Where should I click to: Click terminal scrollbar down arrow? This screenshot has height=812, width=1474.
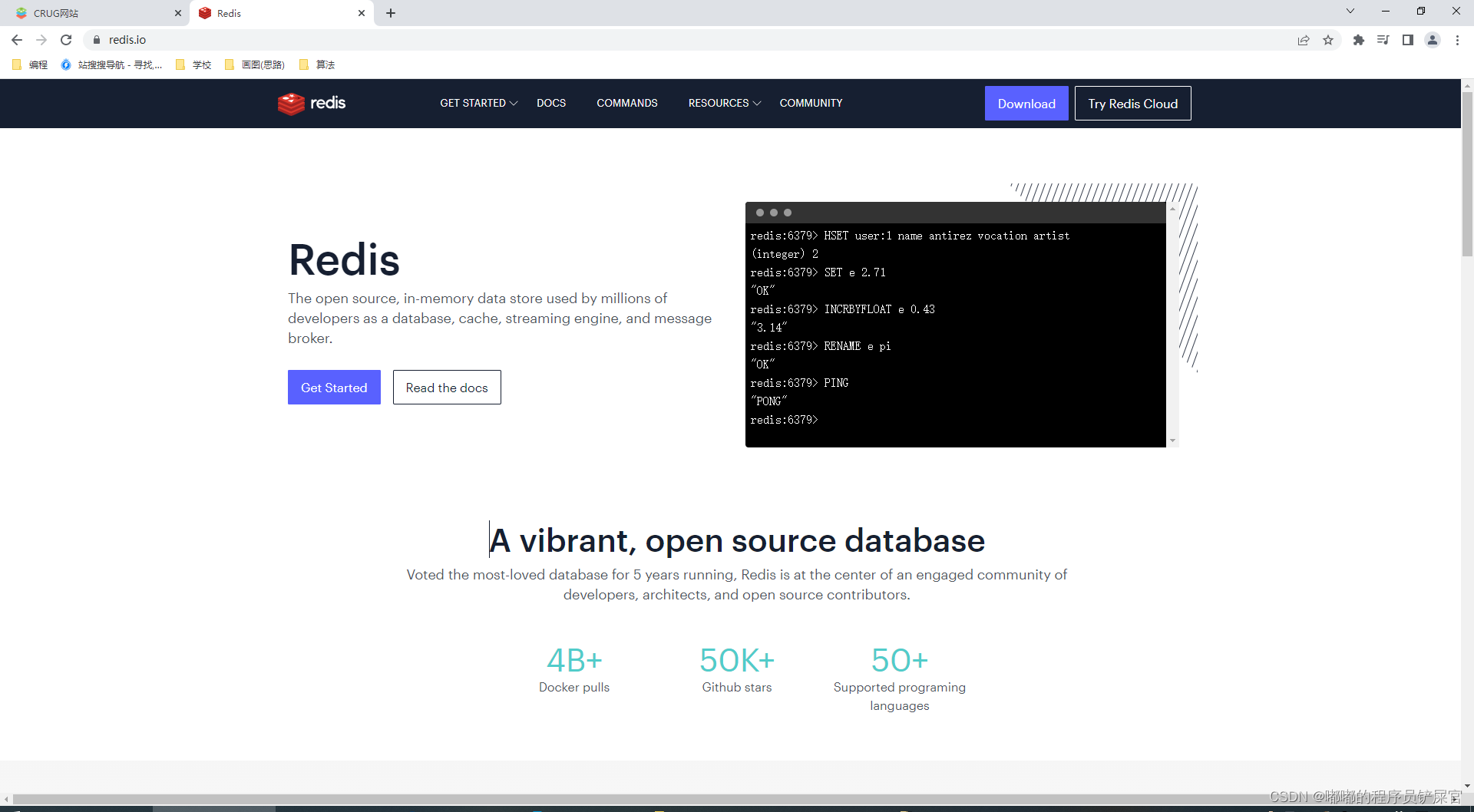tap(1172, 441)
